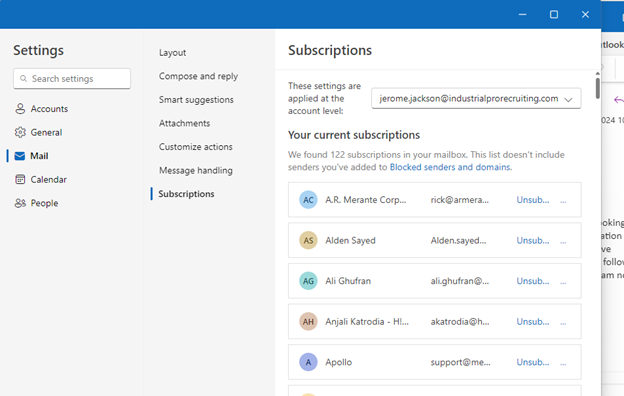Screen dimensions: 624x396
Task: Click the AC avatar for A.R. Merante
Action: (308, 200)
